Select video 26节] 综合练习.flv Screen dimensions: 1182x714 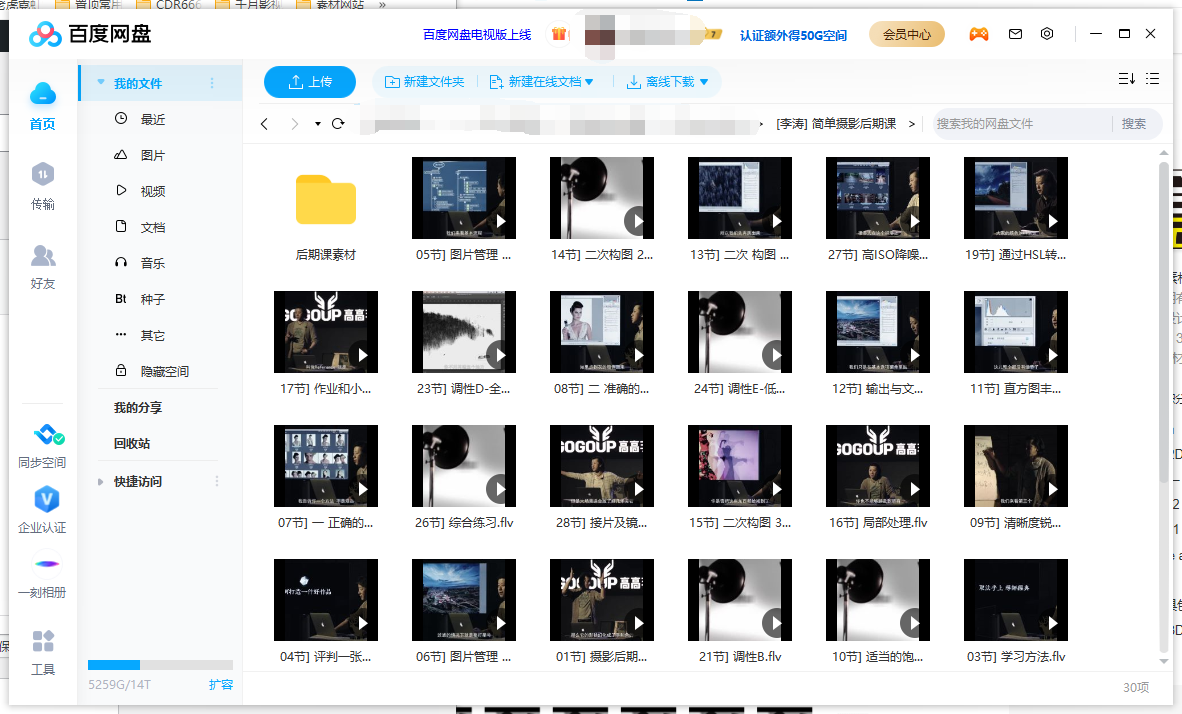[x=464, y=466]
